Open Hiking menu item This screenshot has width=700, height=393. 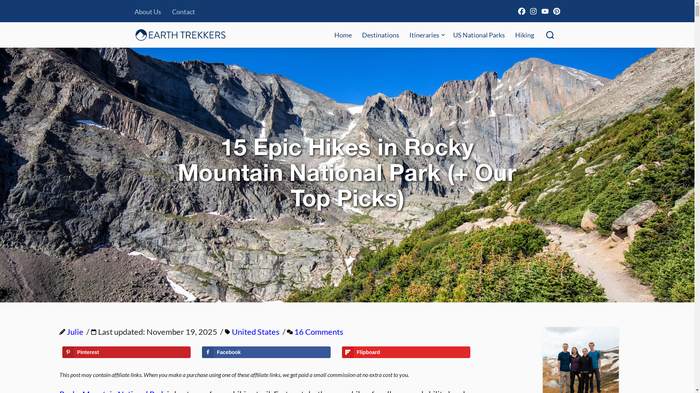click(x=524, y=35)
